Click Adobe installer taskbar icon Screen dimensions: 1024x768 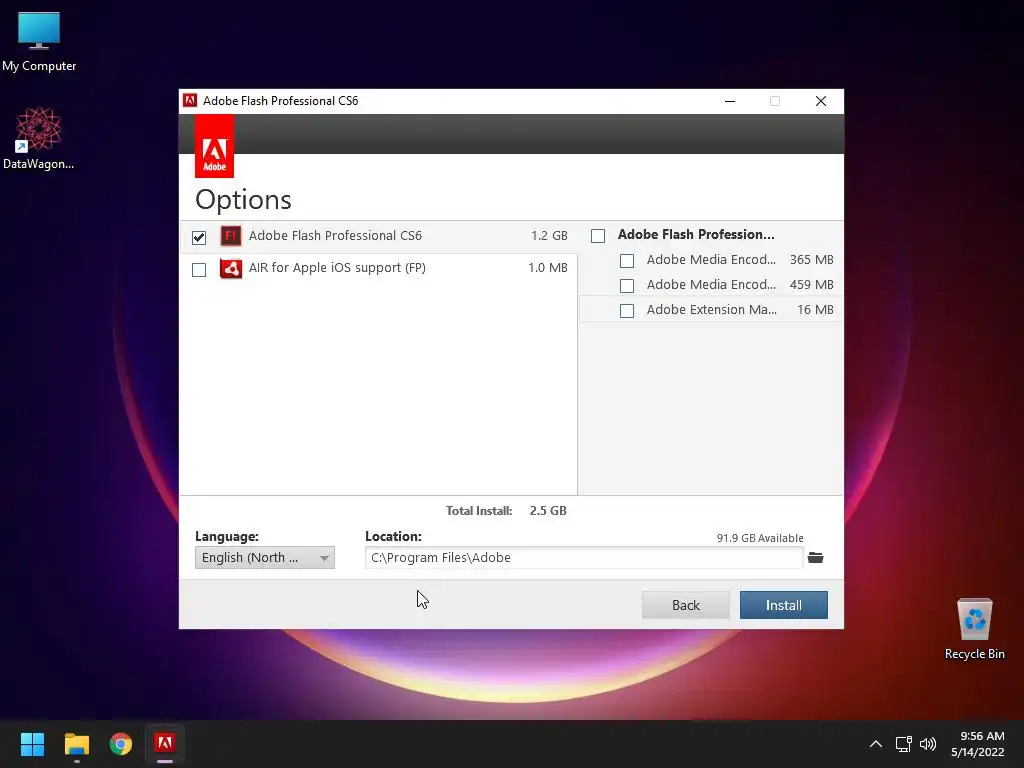[165, 744]
